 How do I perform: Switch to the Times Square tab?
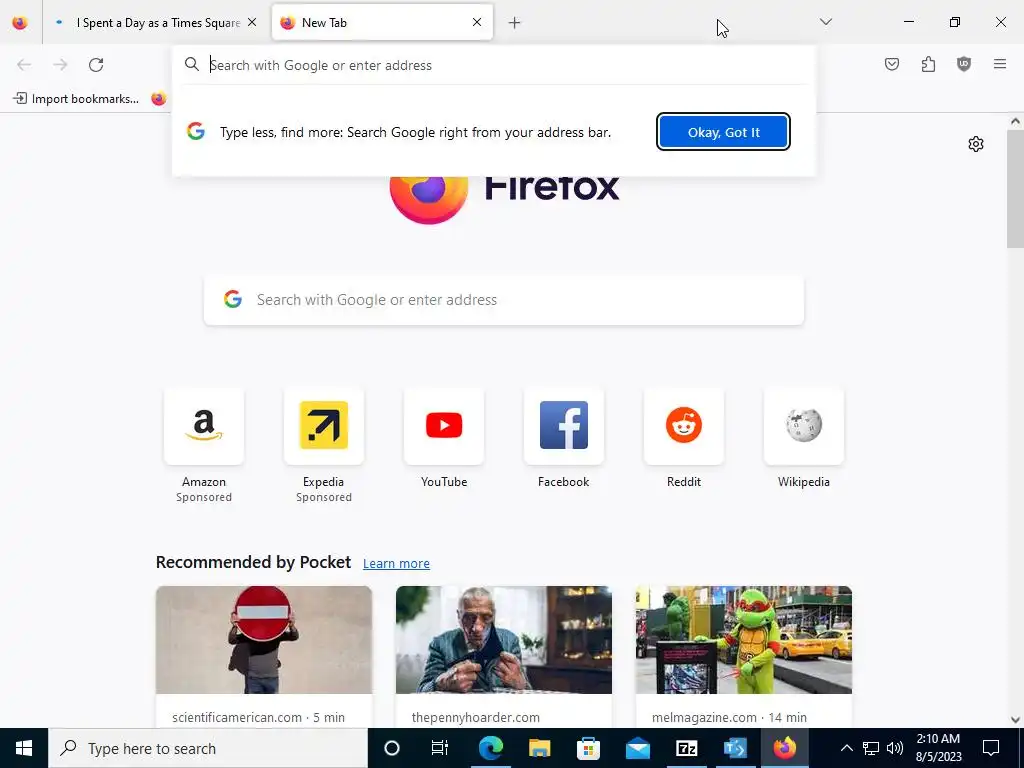point(155,22)
